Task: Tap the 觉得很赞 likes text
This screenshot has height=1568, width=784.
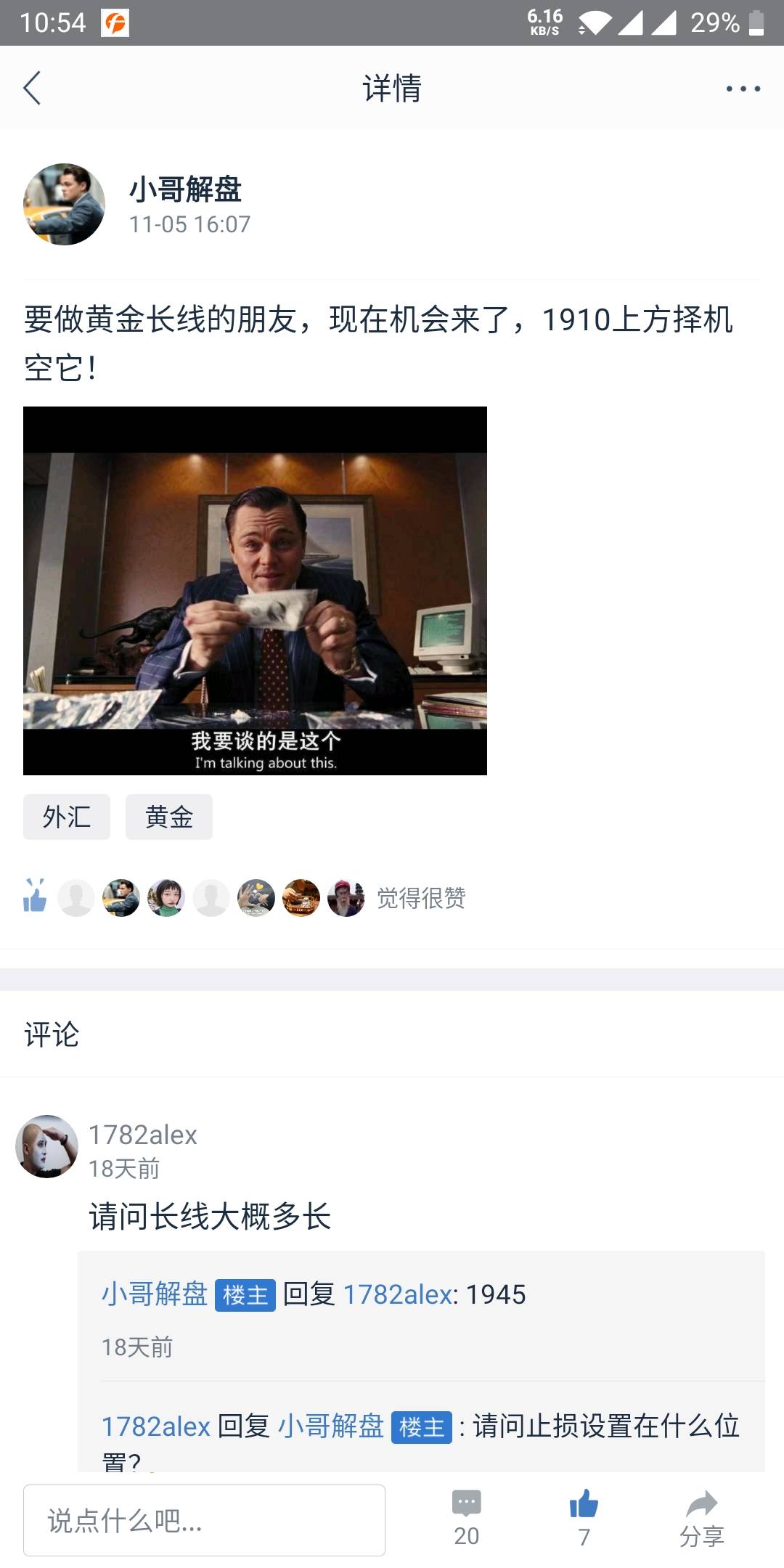Action: pos(421,898)
